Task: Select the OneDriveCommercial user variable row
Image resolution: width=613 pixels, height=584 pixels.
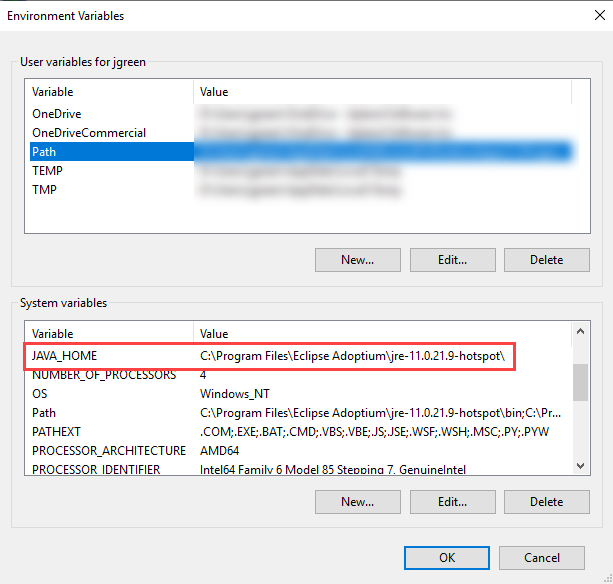Action: pos(88,133)
